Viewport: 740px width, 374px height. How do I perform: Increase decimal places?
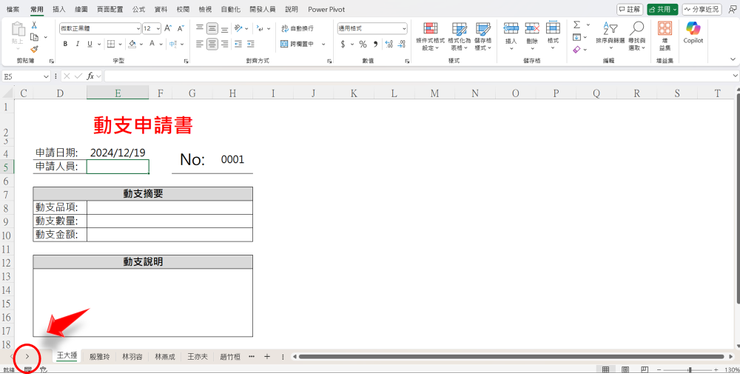pos(389,44)
